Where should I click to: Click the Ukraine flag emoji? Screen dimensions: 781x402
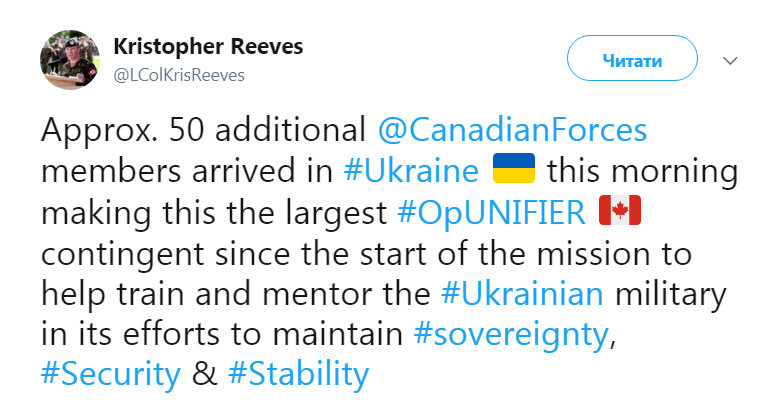click(x=515, y=170)
